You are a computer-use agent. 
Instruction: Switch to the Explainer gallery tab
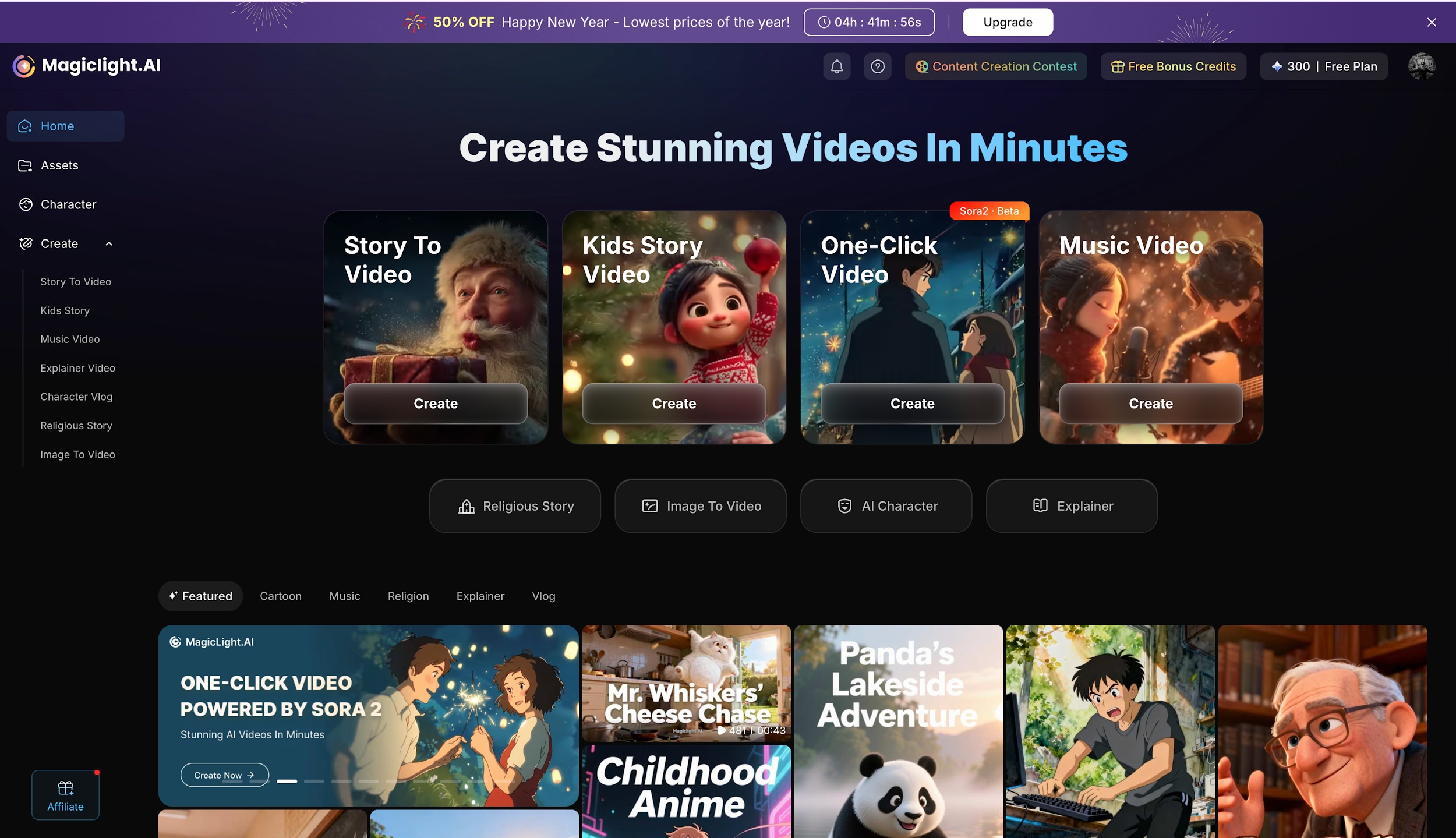coord(480,596)
